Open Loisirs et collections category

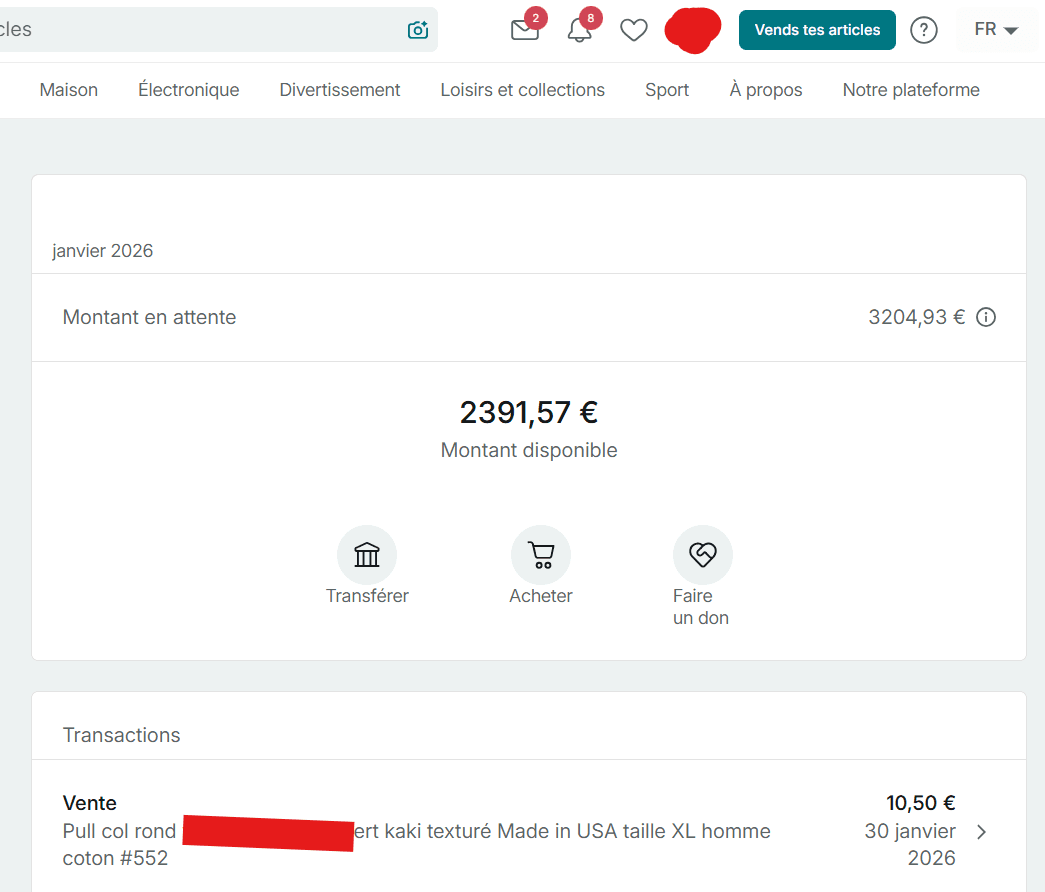pos(522,90)
